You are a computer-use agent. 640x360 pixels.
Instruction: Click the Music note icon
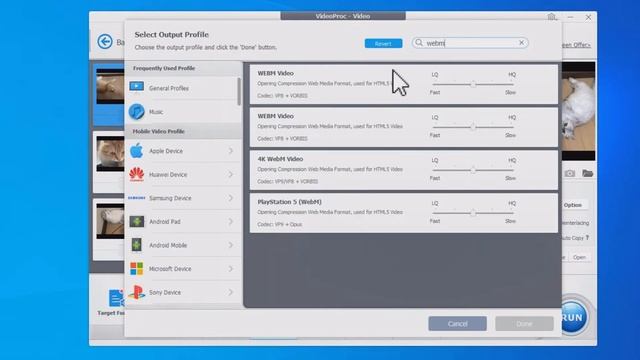(x=136, y=111)
